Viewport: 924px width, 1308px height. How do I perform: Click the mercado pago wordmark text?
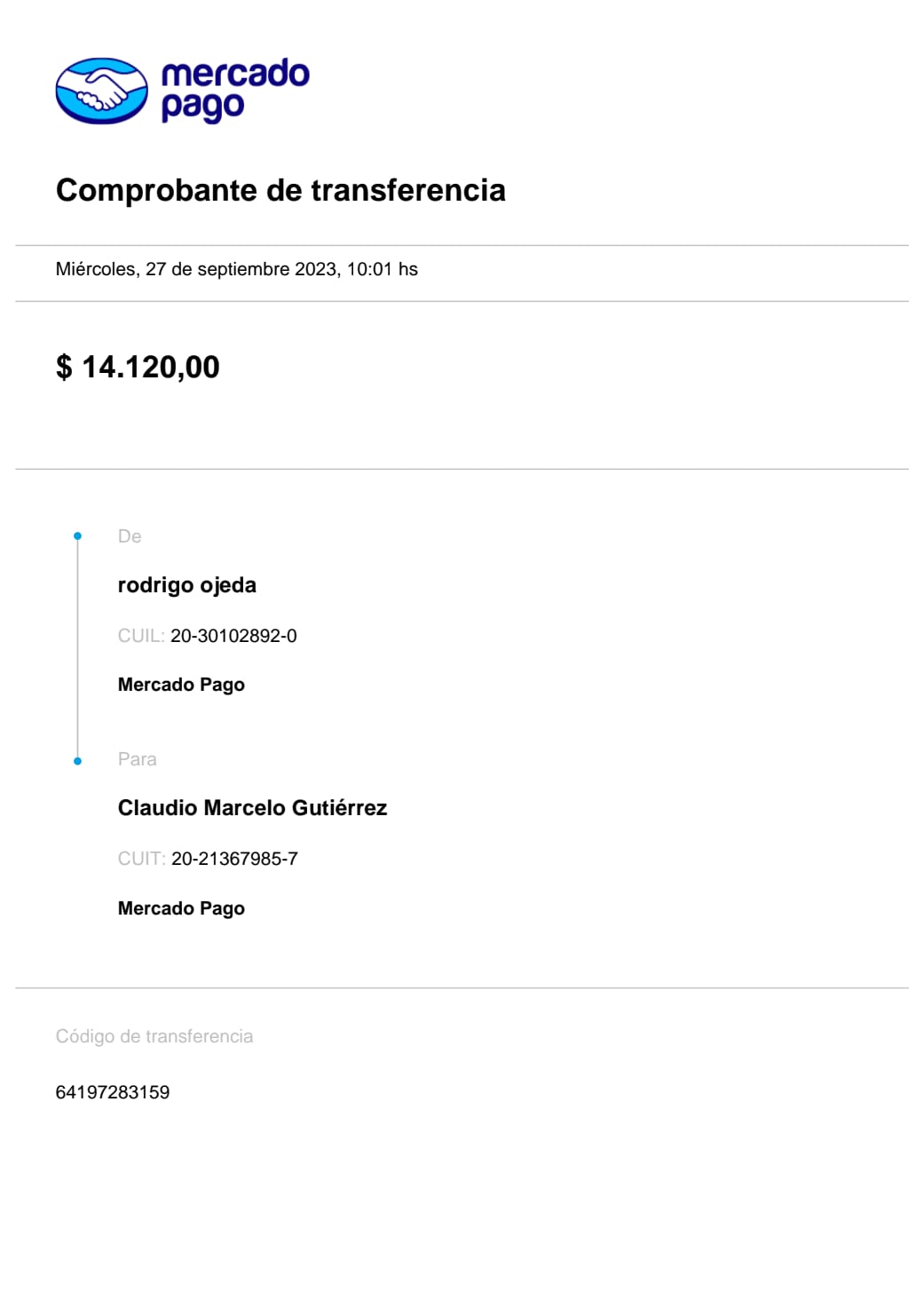(x=234, y=90)
